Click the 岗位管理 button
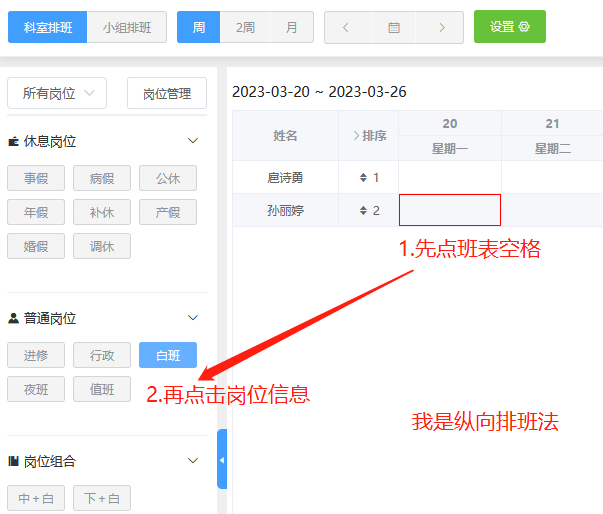This screenshot has width=603, height=514. click(166, 93)
